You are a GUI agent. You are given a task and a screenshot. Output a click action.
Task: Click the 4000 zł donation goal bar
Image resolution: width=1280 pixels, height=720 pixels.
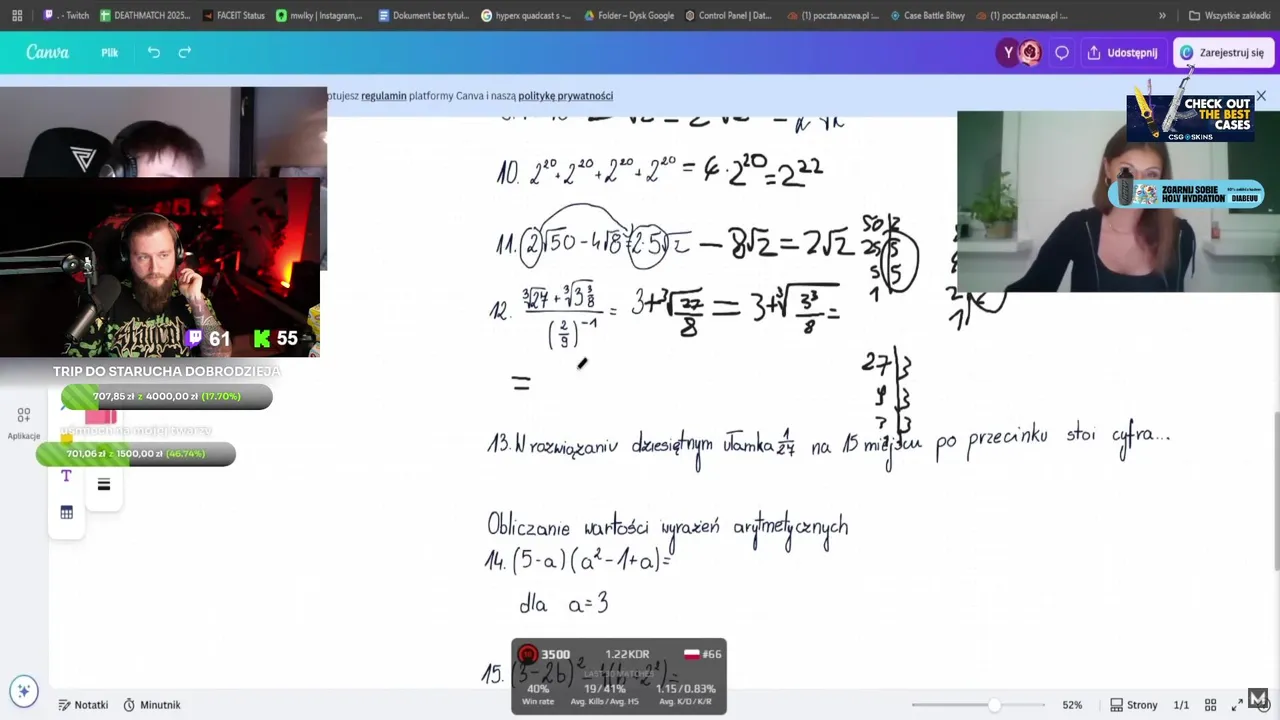[x=166, y=397]
